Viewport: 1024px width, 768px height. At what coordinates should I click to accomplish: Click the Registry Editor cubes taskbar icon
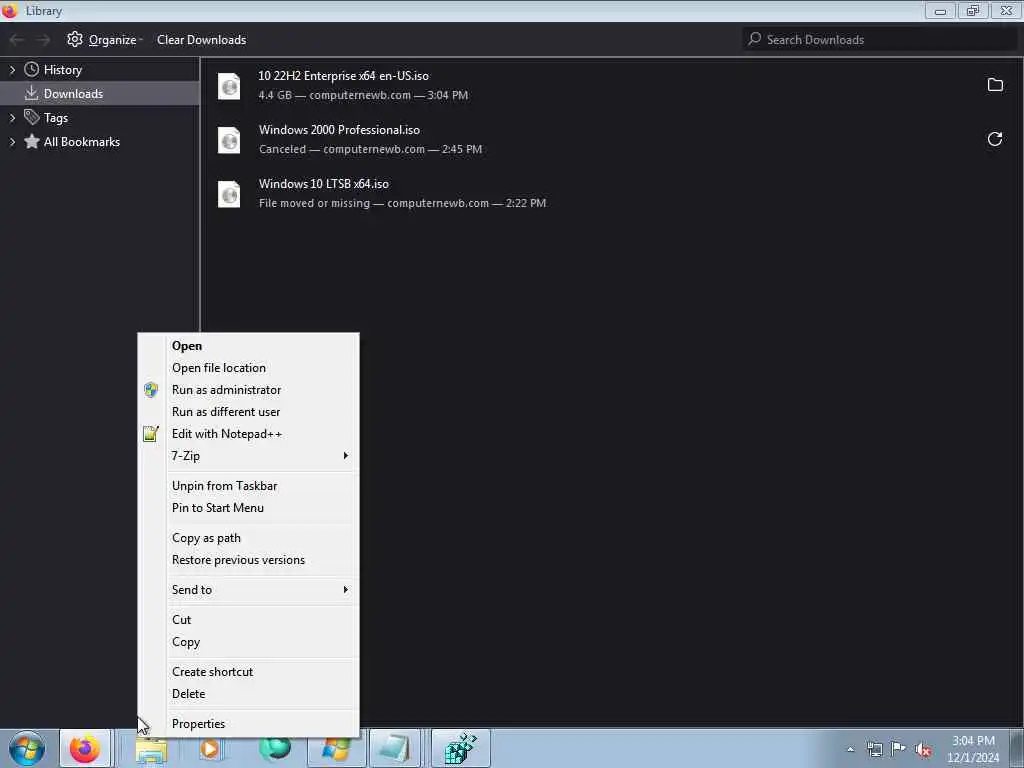click(461, 748)
